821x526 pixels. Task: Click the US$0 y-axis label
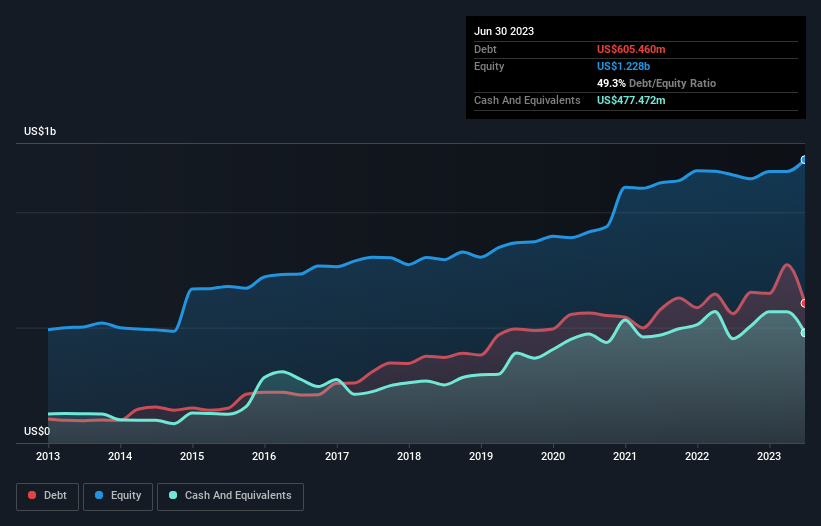pos(37,431)
